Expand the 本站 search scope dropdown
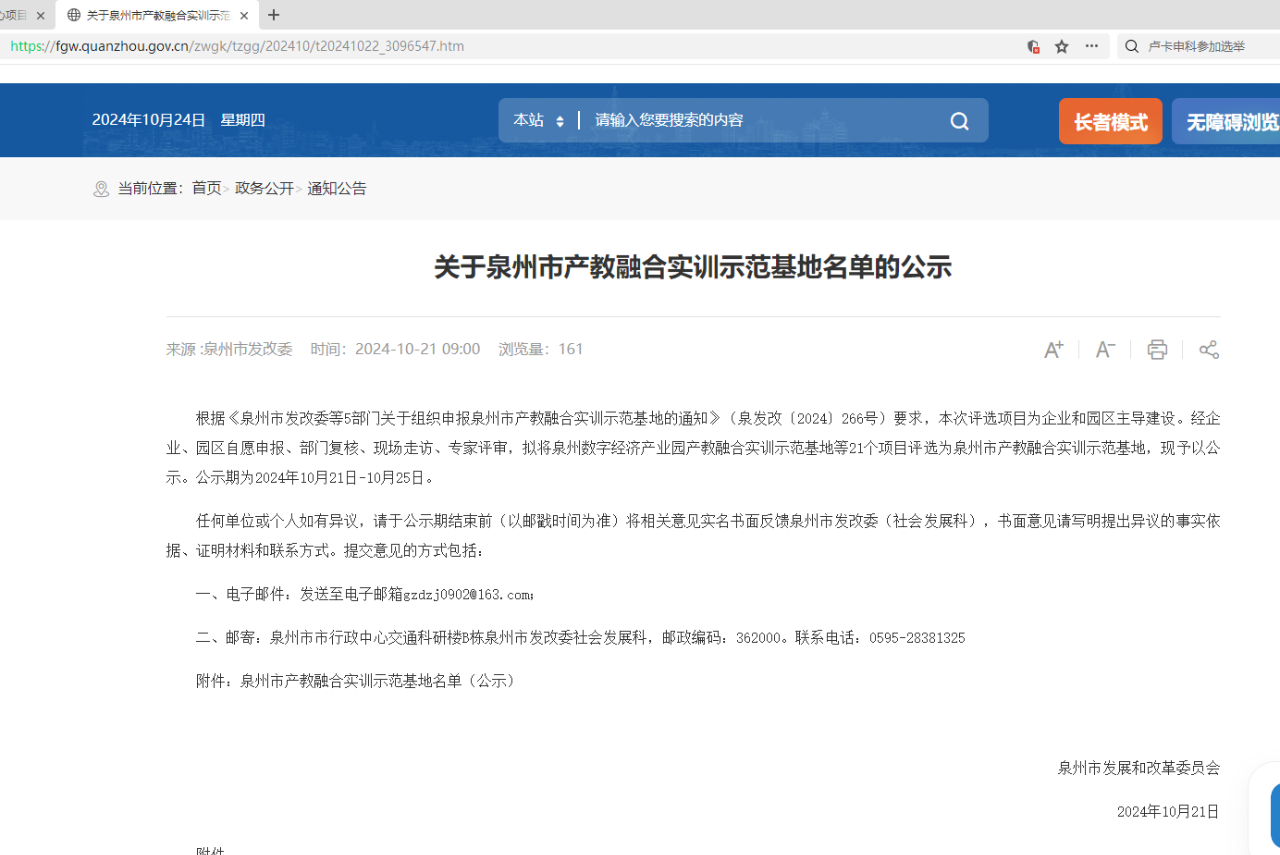 pyautogui.click(x=539, y=121)
